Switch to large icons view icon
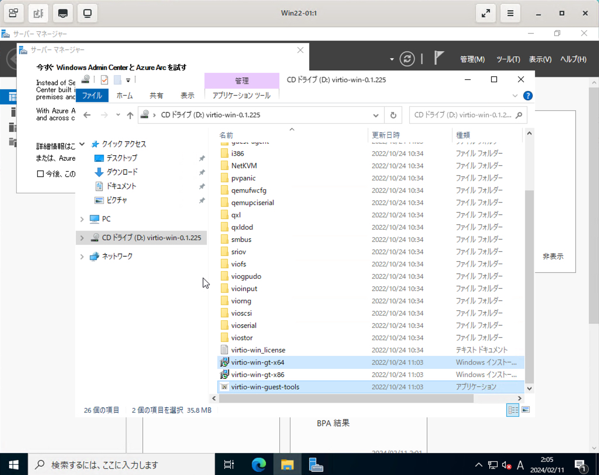Screen dimensions: 599x475 tap(526, 410)
